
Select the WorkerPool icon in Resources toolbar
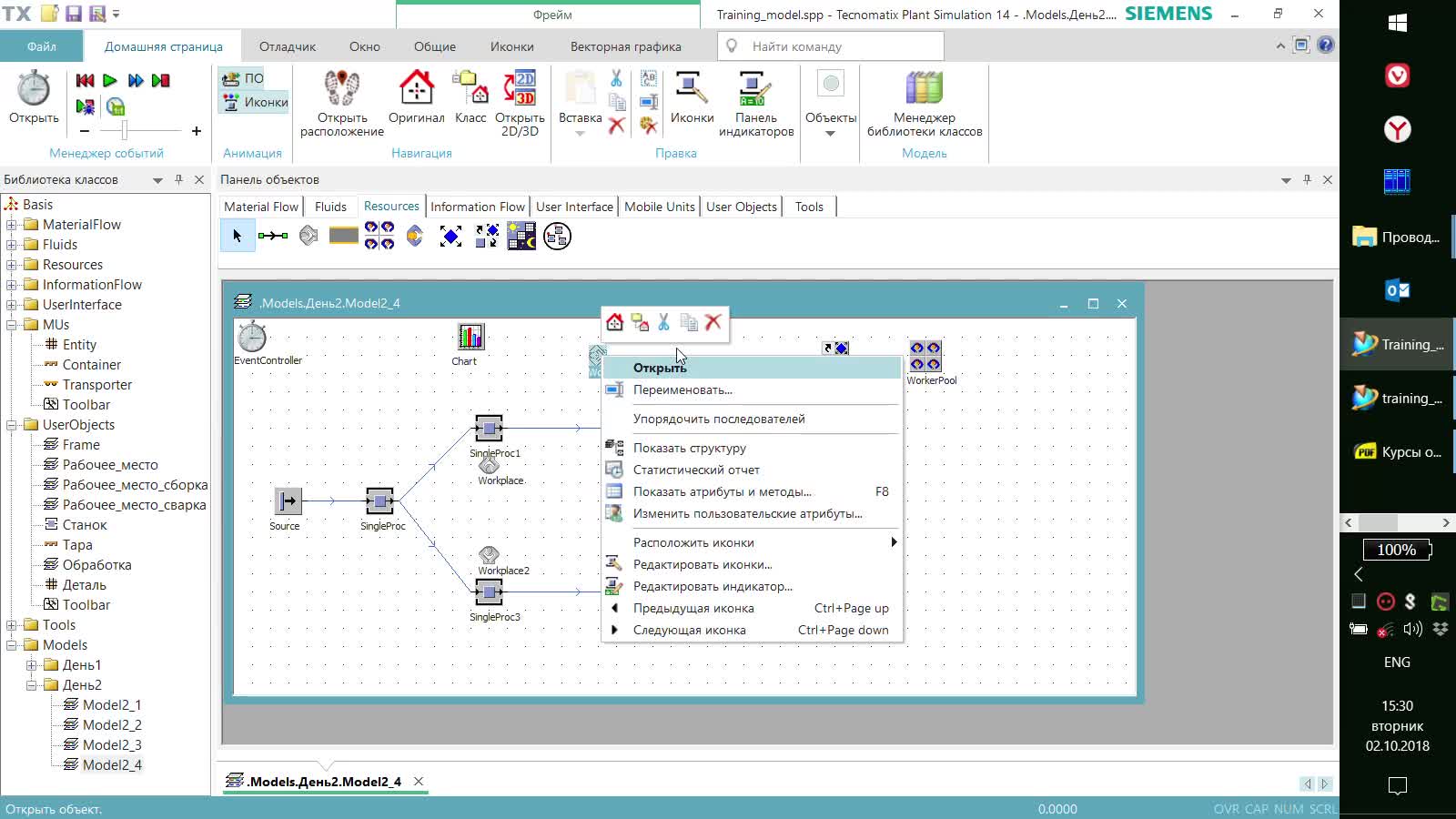coord(379,237)
